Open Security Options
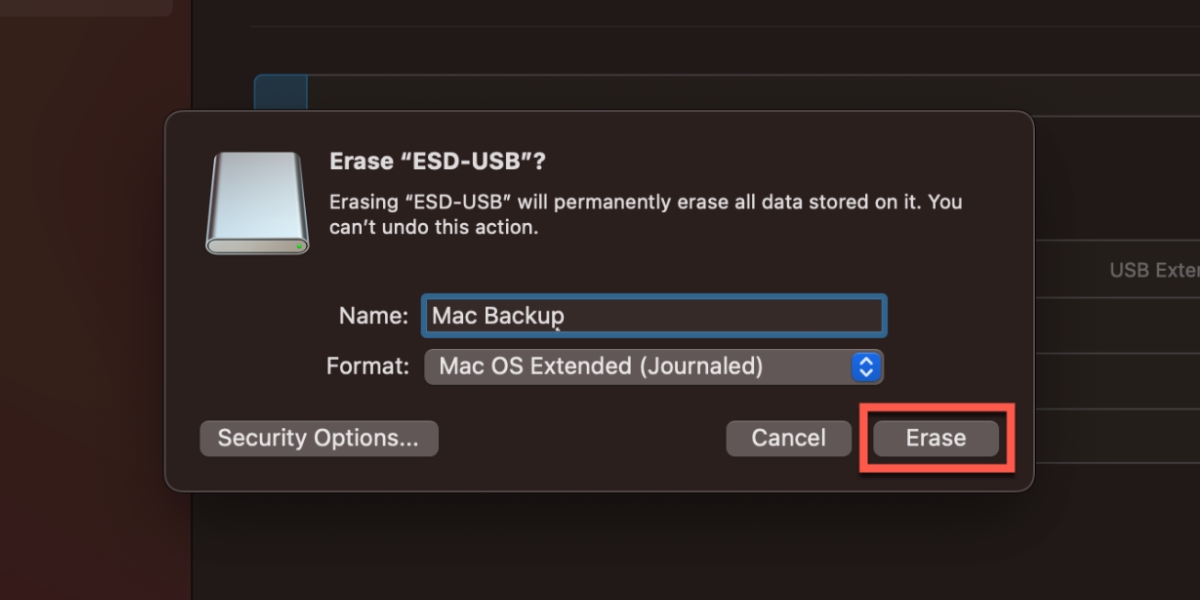This screenshot has width=1200, height=600. coord(318,437)
